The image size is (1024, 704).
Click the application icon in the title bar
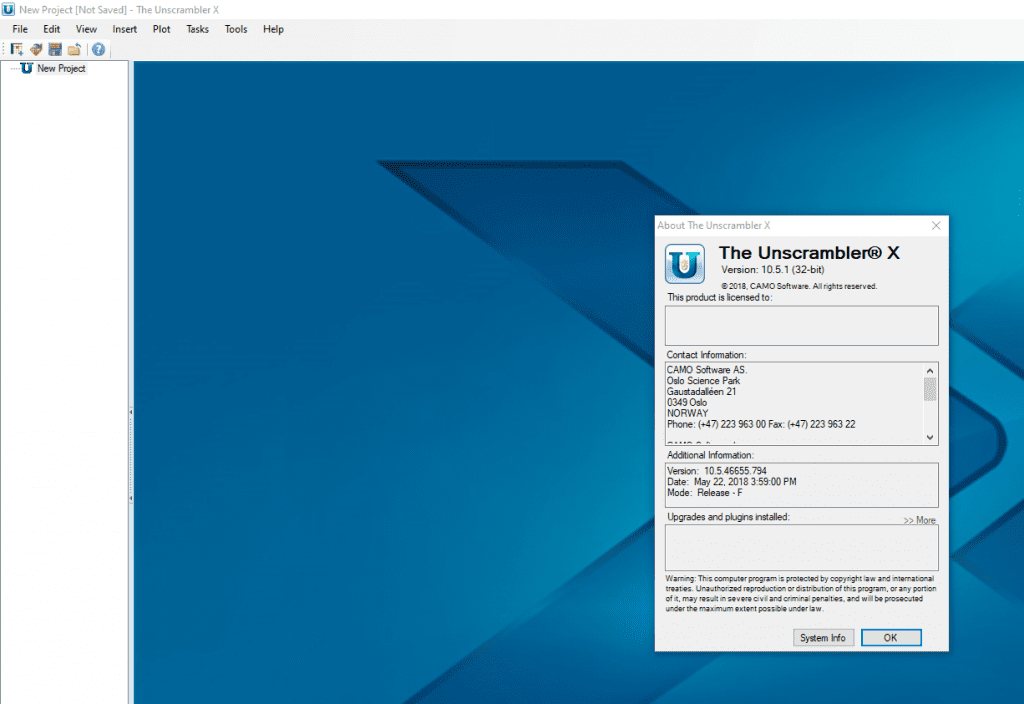(8, 9)
